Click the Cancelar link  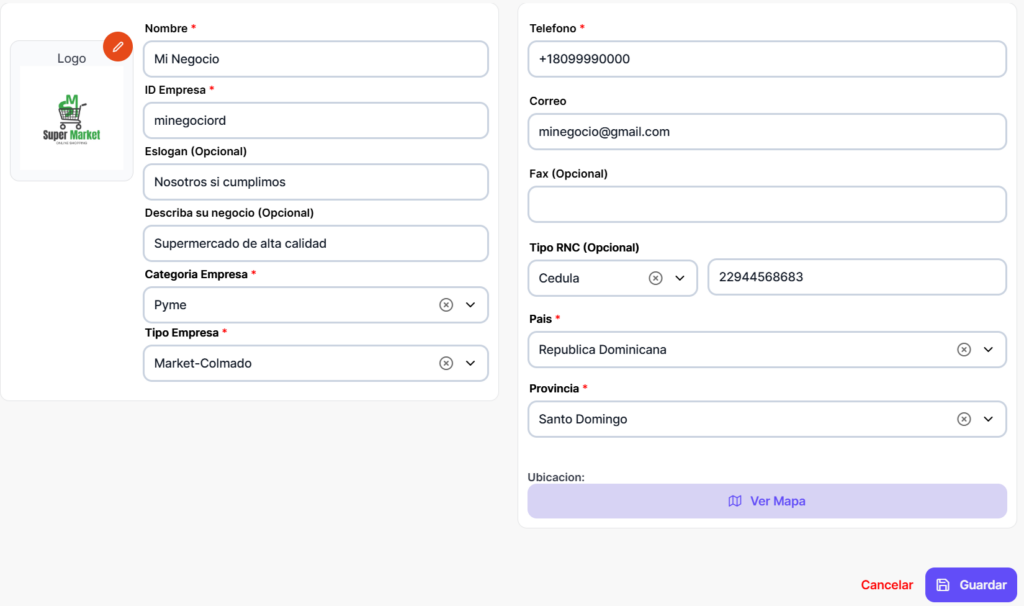point(886,585)
